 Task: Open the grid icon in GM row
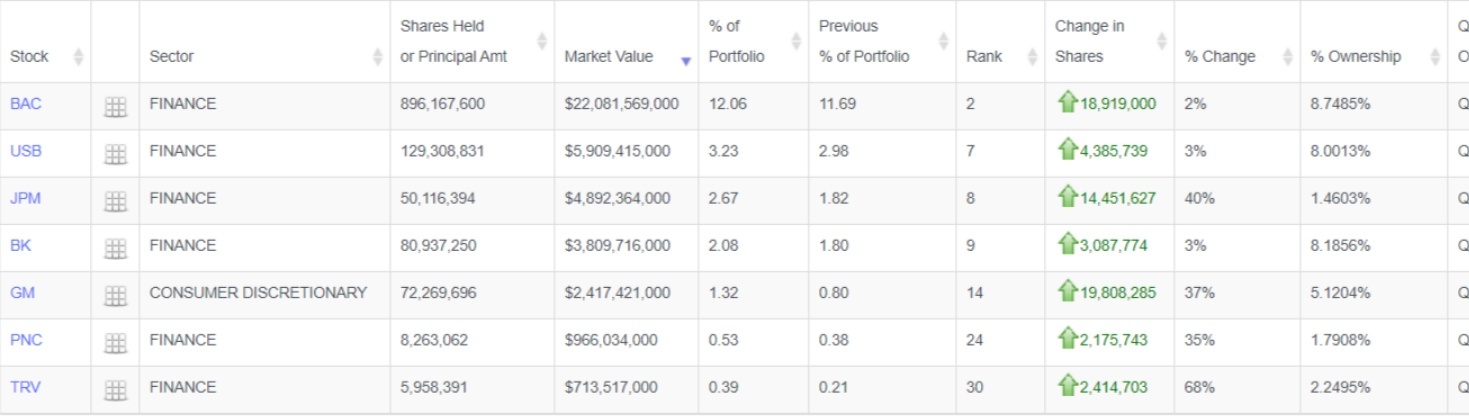point(115,295)
